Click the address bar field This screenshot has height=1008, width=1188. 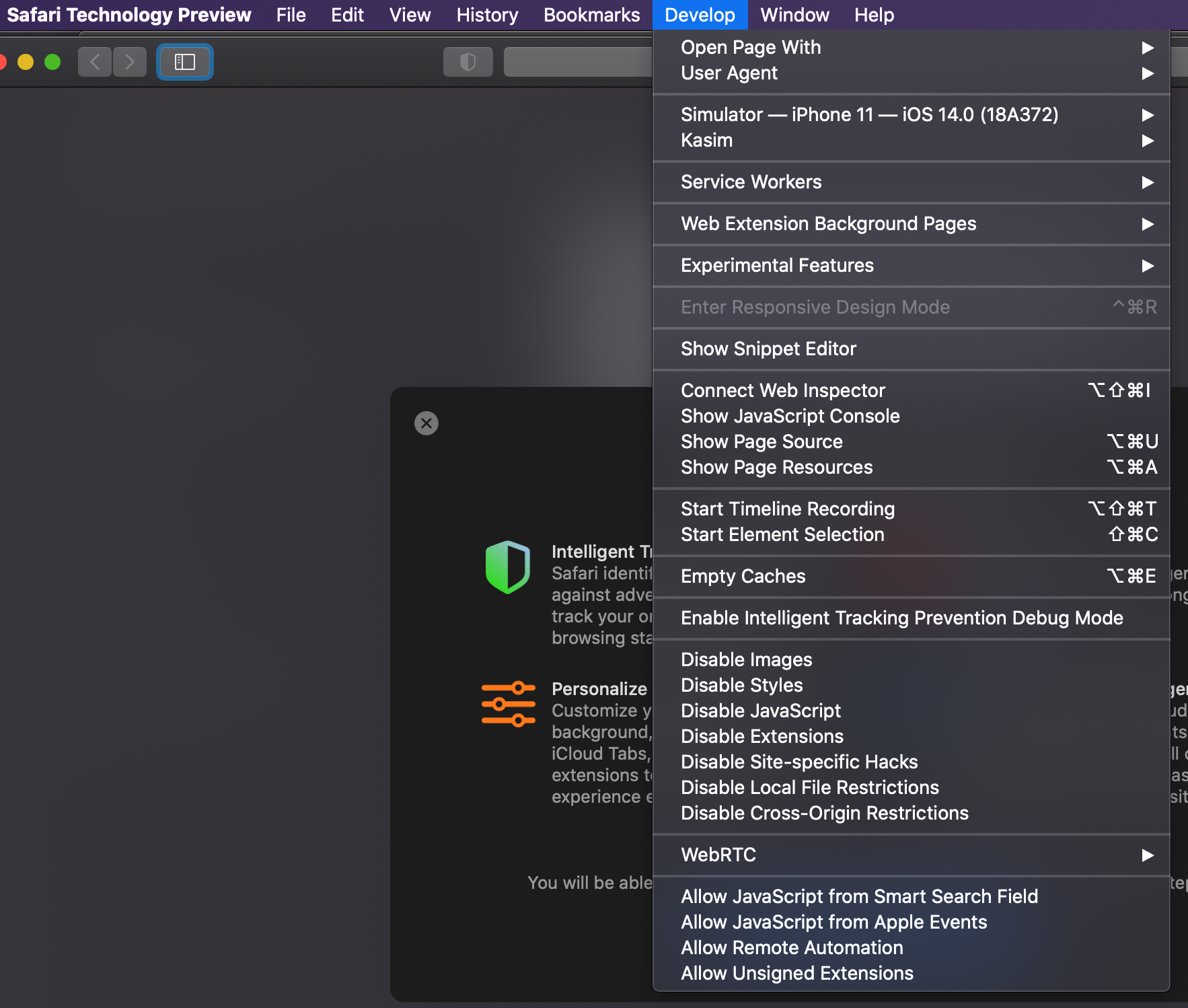578,62
